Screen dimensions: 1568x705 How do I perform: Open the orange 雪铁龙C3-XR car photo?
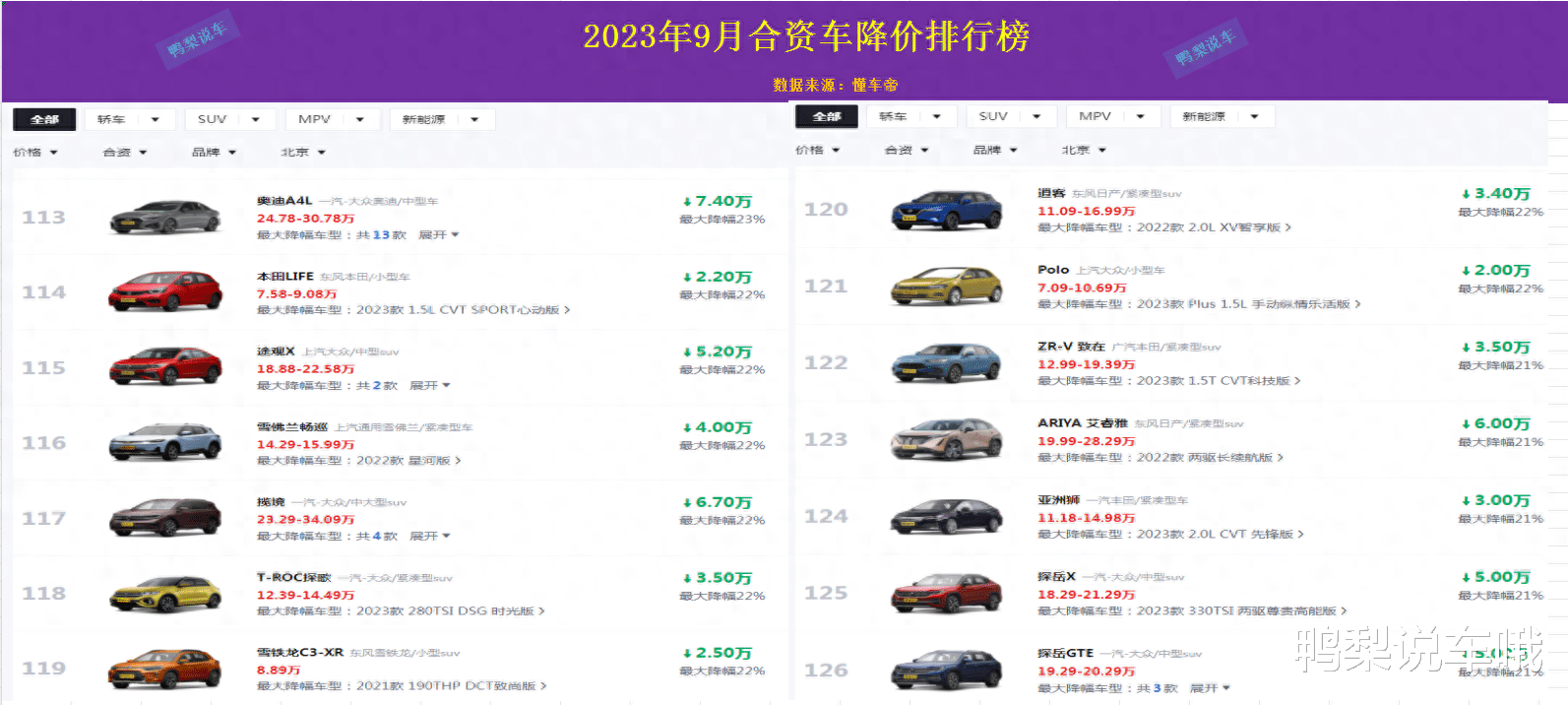coord(165,669)
